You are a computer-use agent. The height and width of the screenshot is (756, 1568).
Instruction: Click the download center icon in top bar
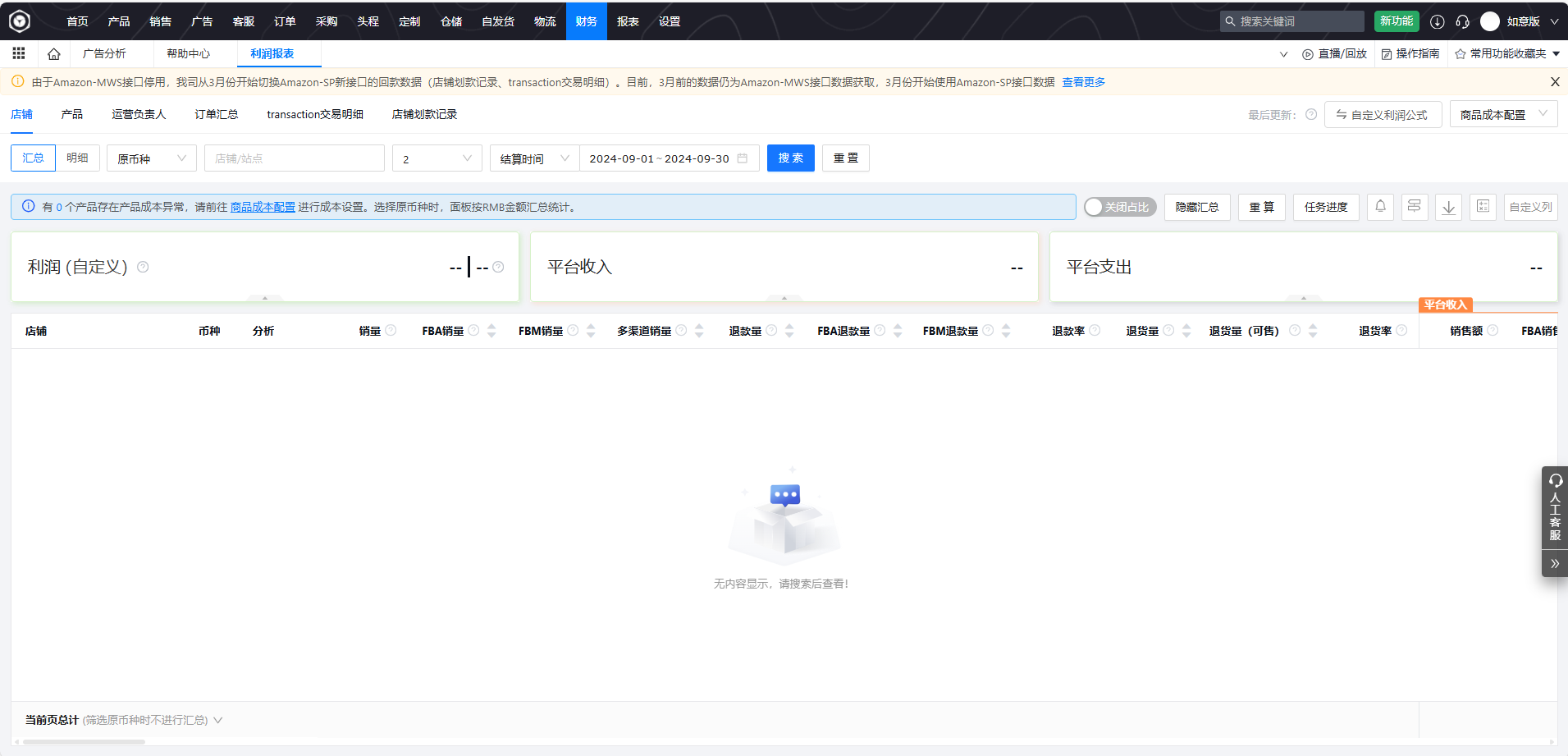tap(1437, 21)
